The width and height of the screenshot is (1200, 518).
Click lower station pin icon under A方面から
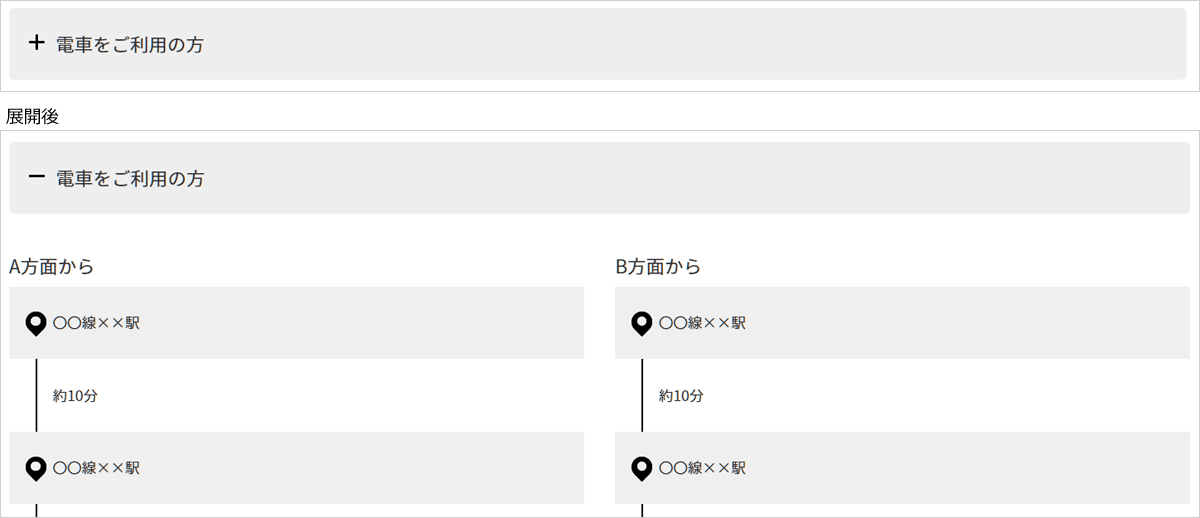click(36, 467)
